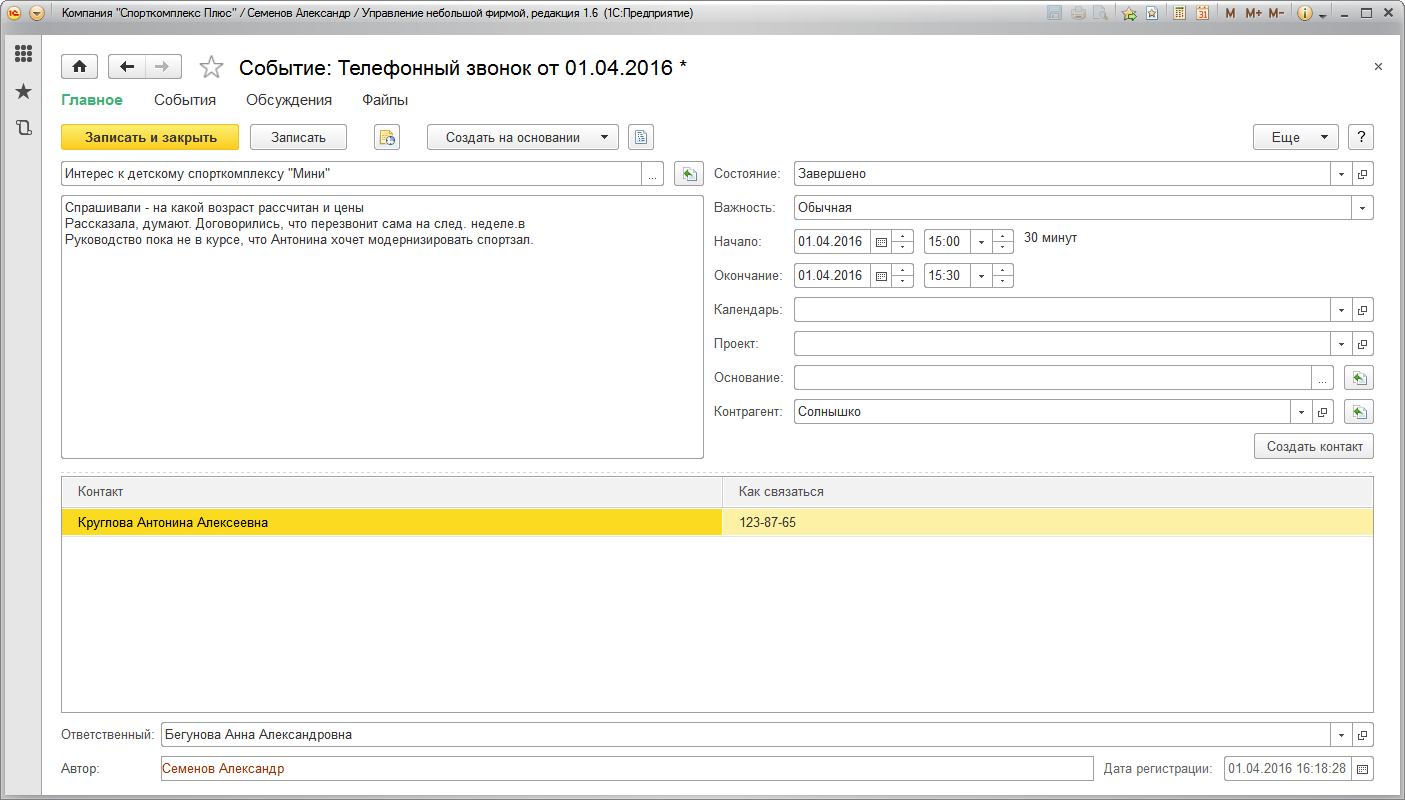Open the report icon next to Создать на основании
The width and height of the screenshot is (1405, 800).
pyautogui.click(x=641, y=137)
